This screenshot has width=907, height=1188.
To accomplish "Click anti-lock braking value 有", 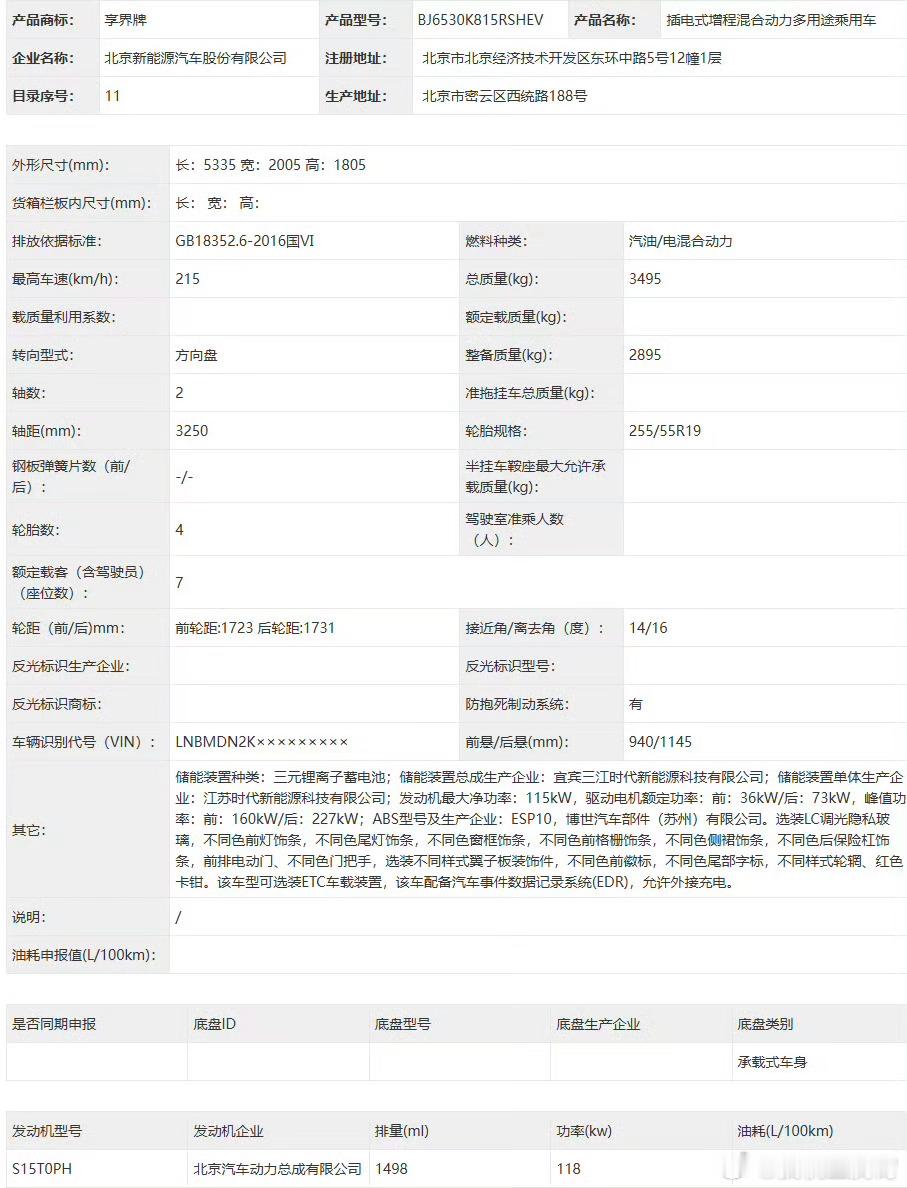I will coord(636,704).
